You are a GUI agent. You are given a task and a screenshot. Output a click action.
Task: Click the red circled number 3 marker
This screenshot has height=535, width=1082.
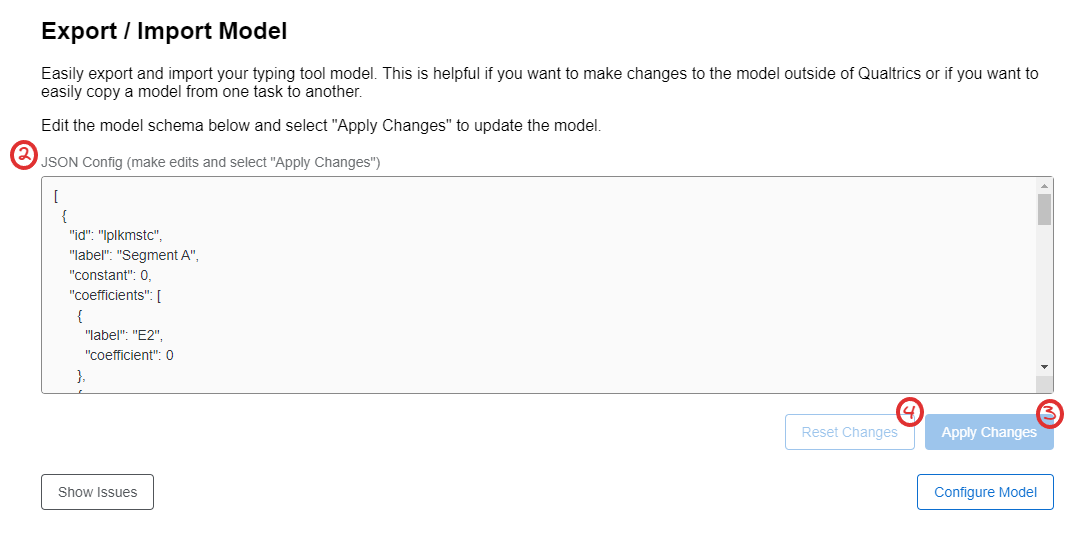[x=1049, y=414]
